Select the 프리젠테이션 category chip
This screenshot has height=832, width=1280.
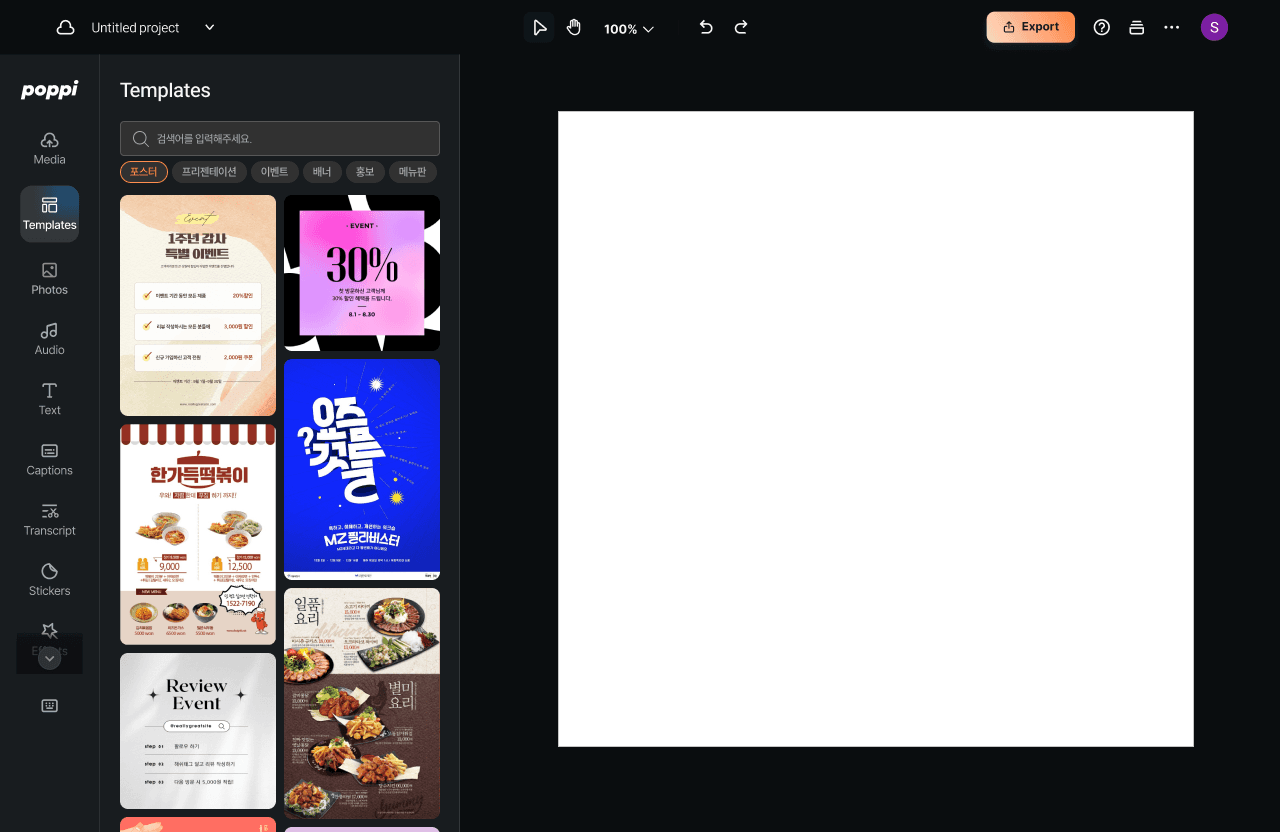(209, 172)
